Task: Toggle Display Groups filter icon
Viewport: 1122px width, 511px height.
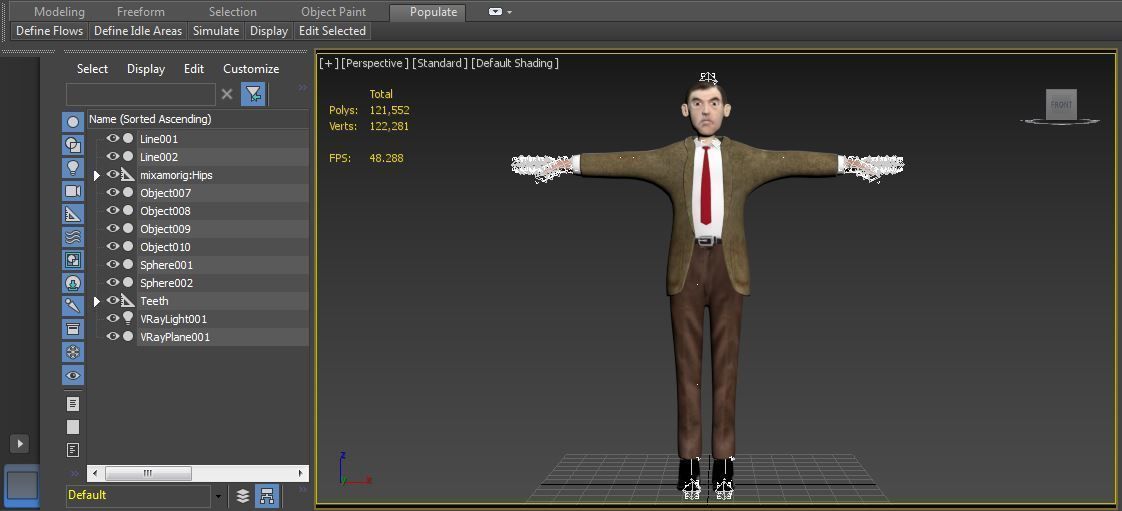Action: pos(72,260)
